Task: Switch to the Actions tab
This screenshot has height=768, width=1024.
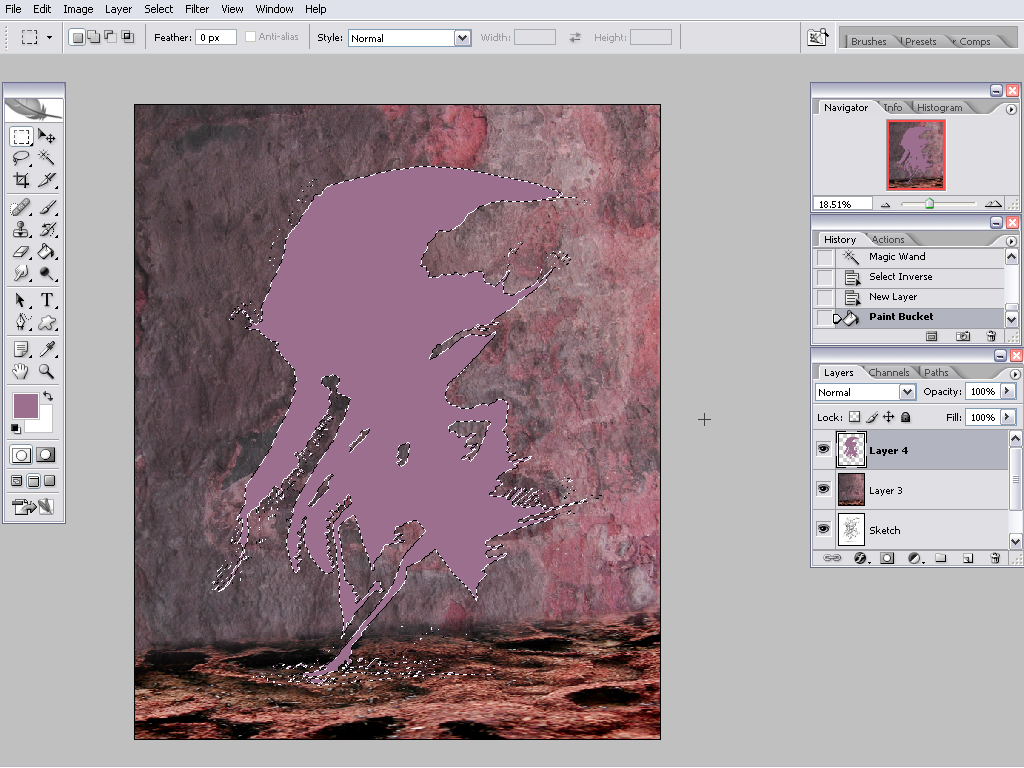Action: (x=888, y=240)
